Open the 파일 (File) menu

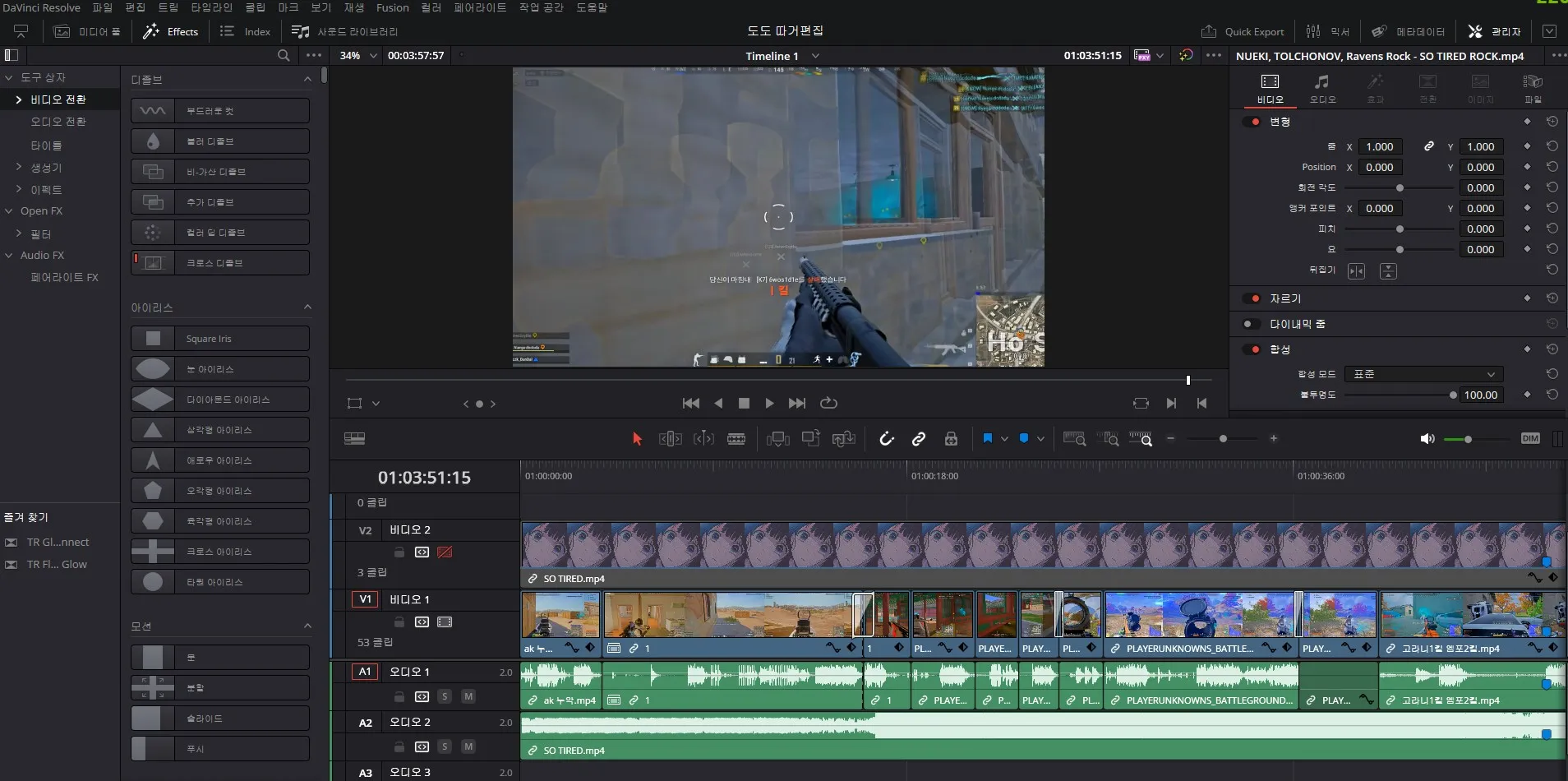(103, 7)
